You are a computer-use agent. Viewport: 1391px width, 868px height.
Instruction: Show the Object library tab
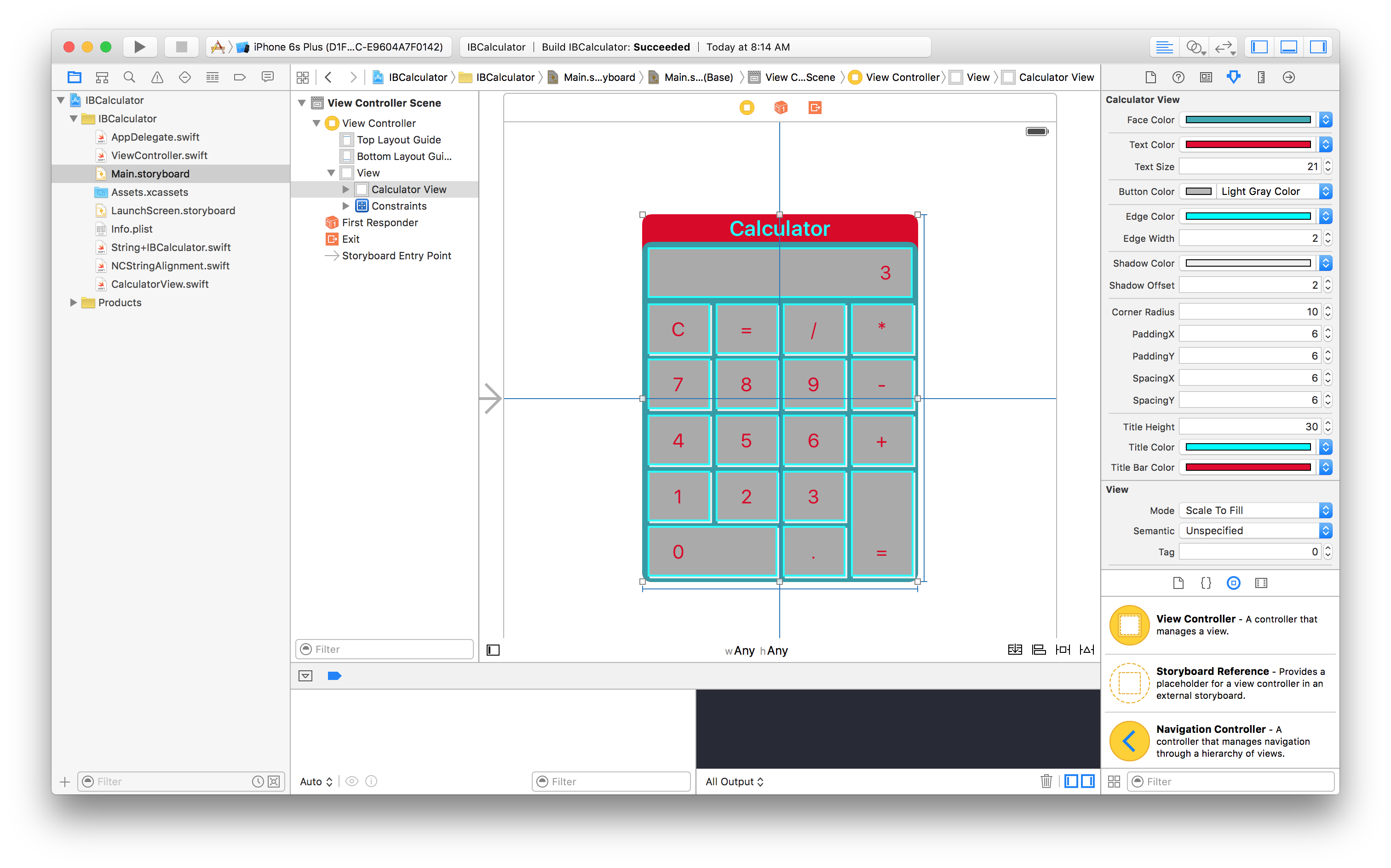tap(1233, 583)
